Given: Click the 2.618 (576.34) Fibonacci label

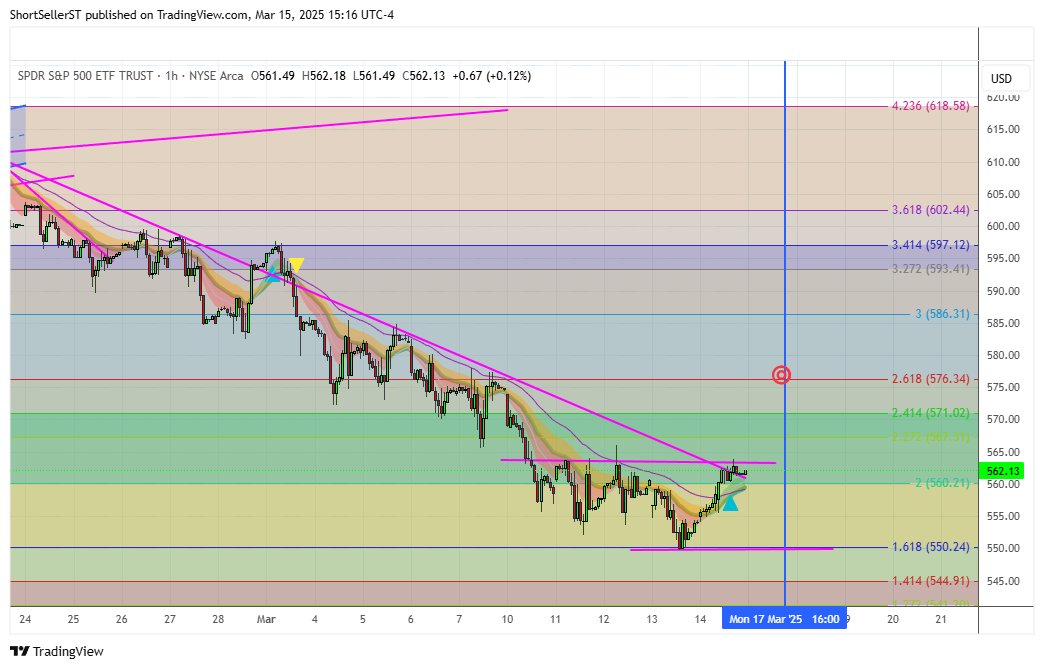Looking at the screenshot, I should point(931,379).
